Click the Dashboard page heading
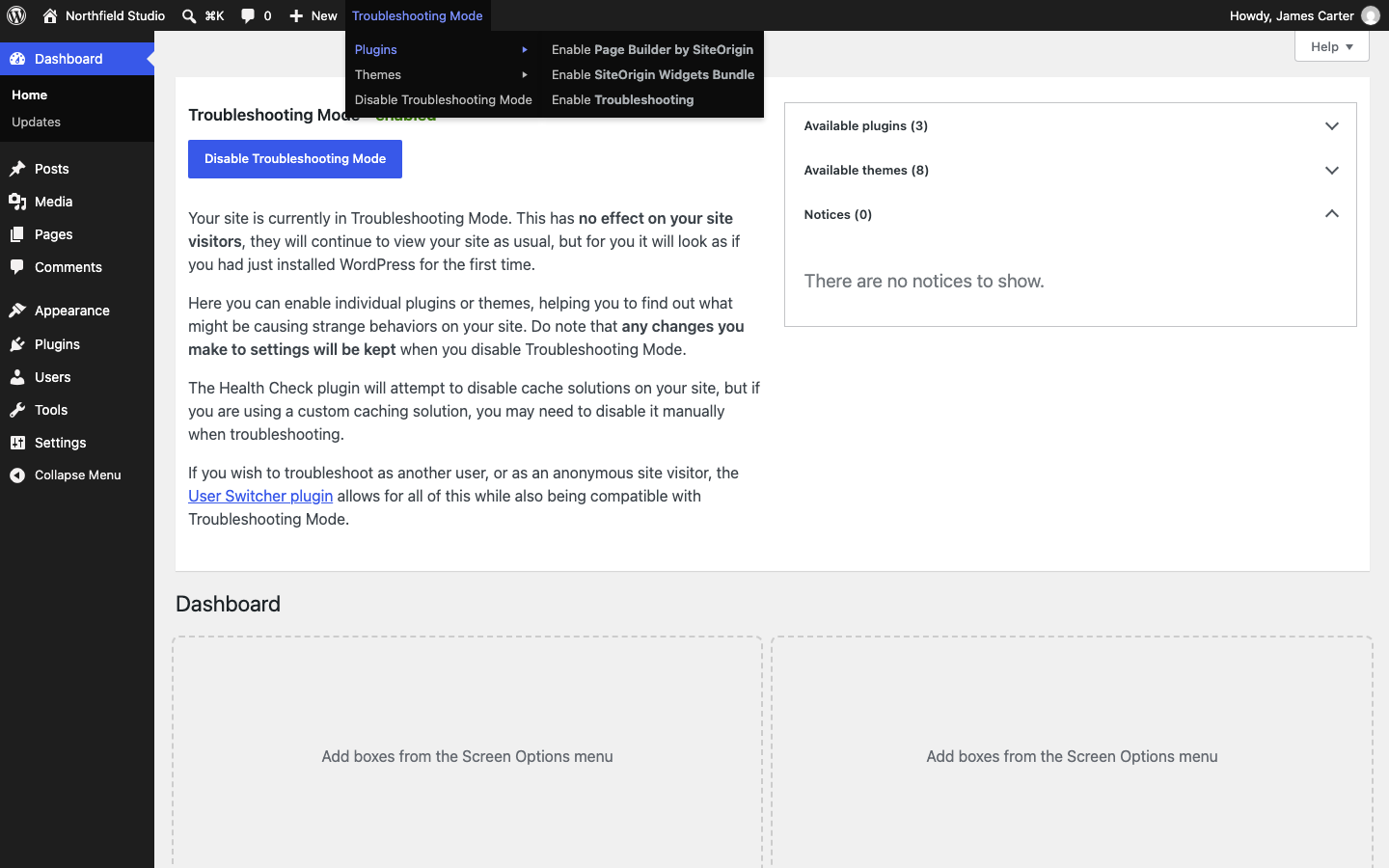 (x=228, y=604)
